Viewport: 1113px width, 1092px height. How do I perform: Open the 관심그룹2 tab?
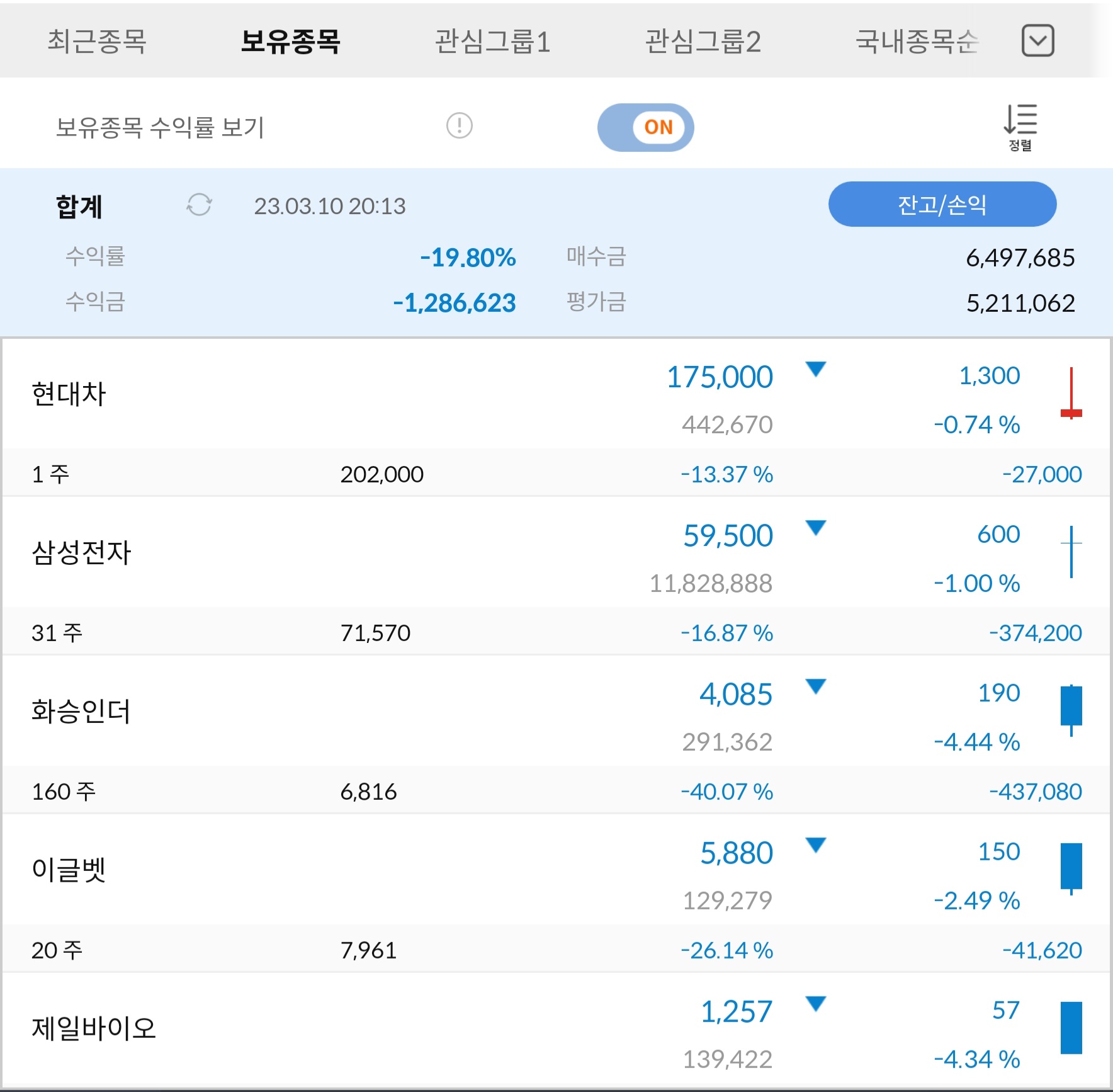pyautogui.click(x=703, y=42)
